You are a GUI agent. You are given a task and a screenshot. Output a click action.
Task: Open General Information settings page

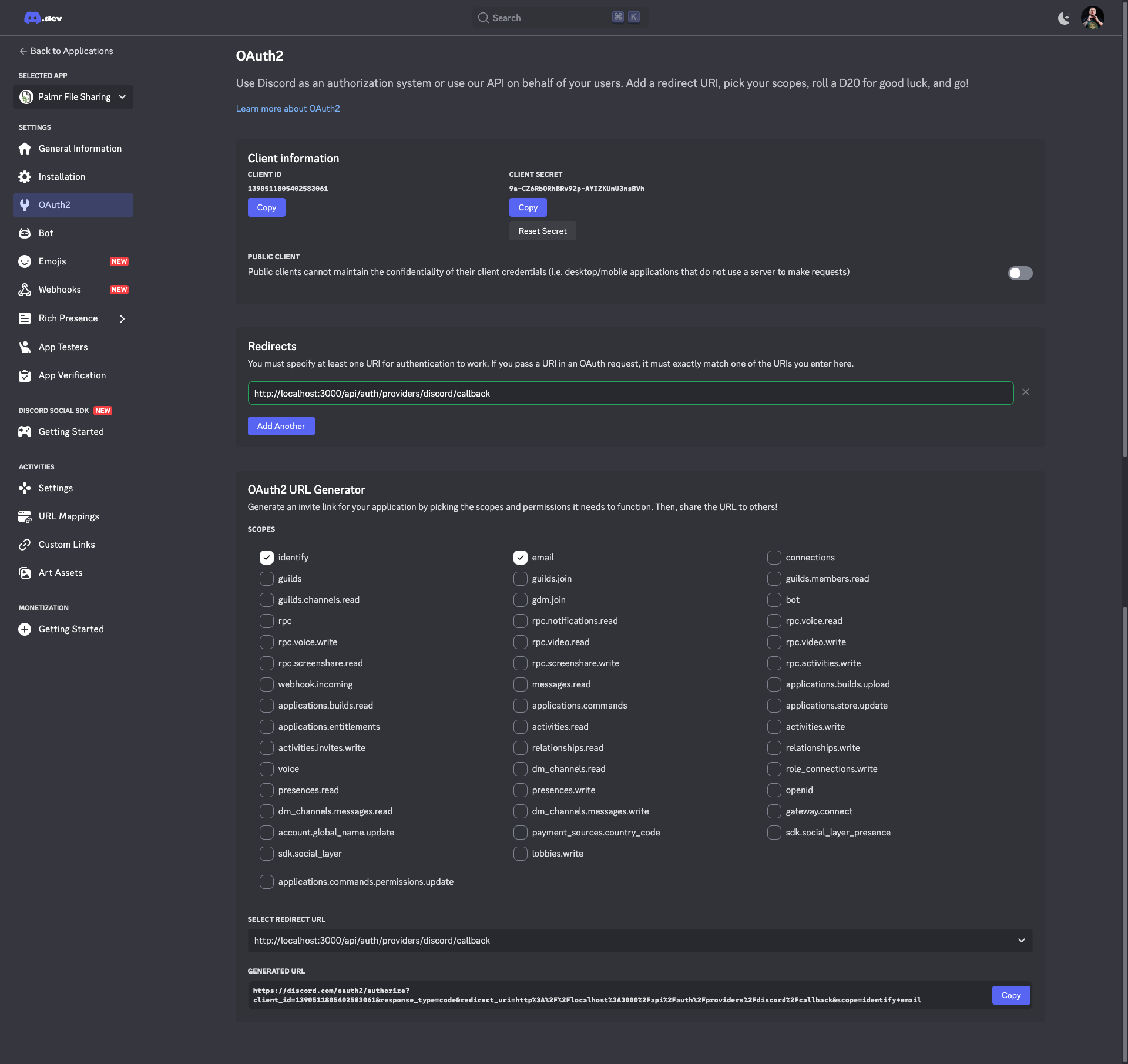[x=73, y=149]
